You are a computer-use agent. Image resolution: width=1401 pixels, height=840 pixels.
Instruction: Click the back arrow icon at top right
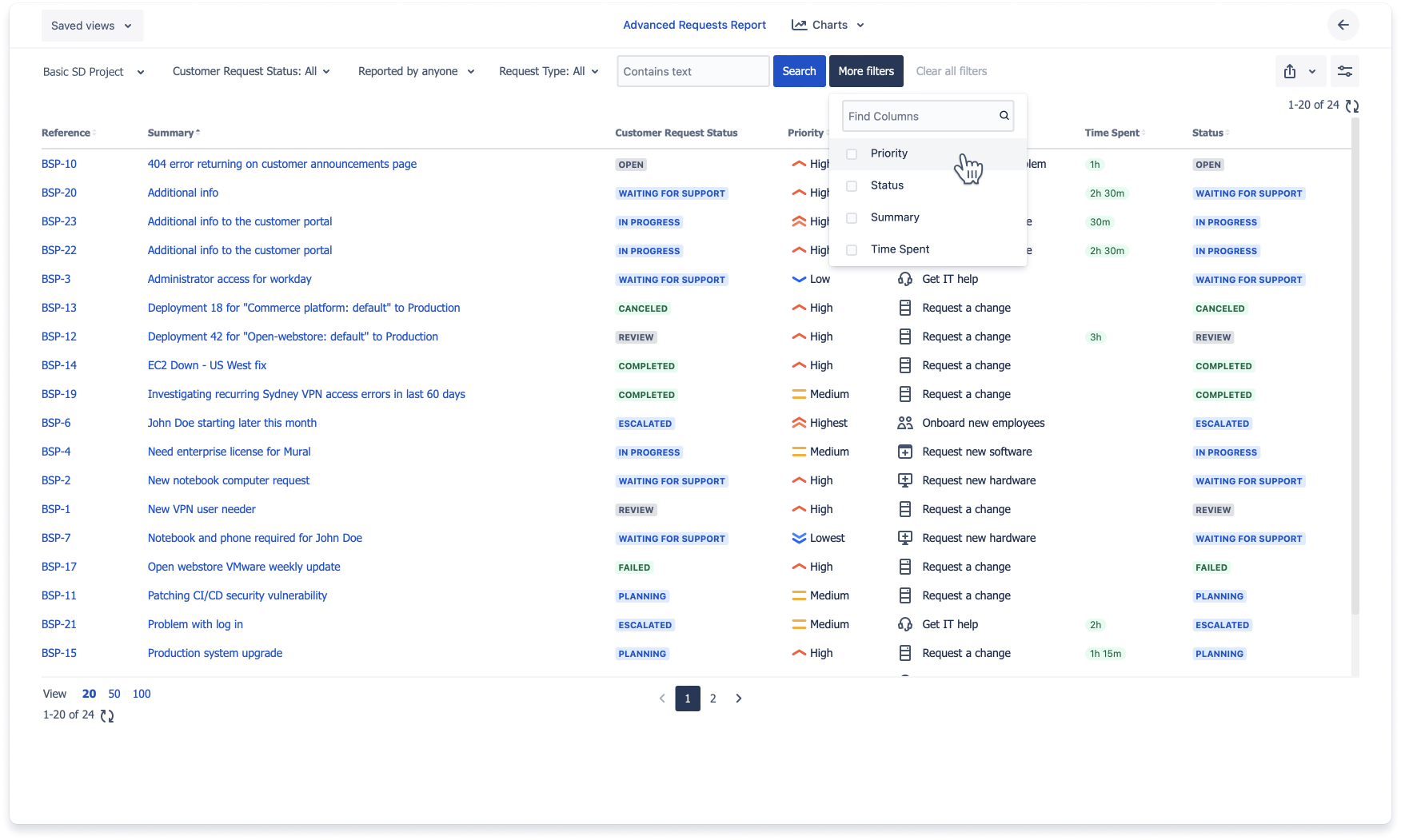(x=1343, y=26)
